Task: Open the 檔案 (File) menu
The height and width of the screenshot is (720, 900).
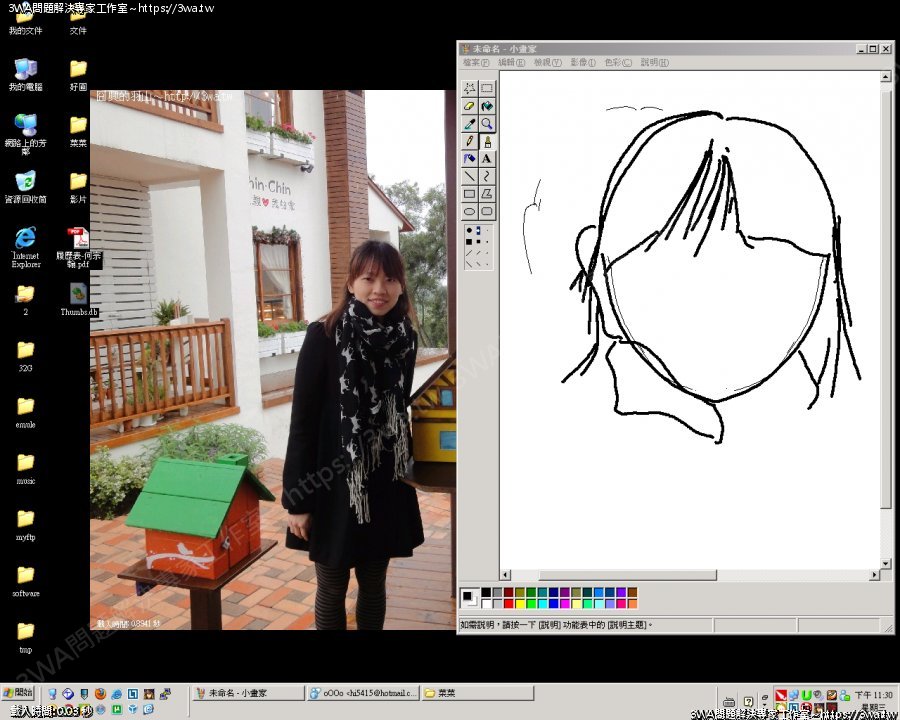Action: click(476, 62)
